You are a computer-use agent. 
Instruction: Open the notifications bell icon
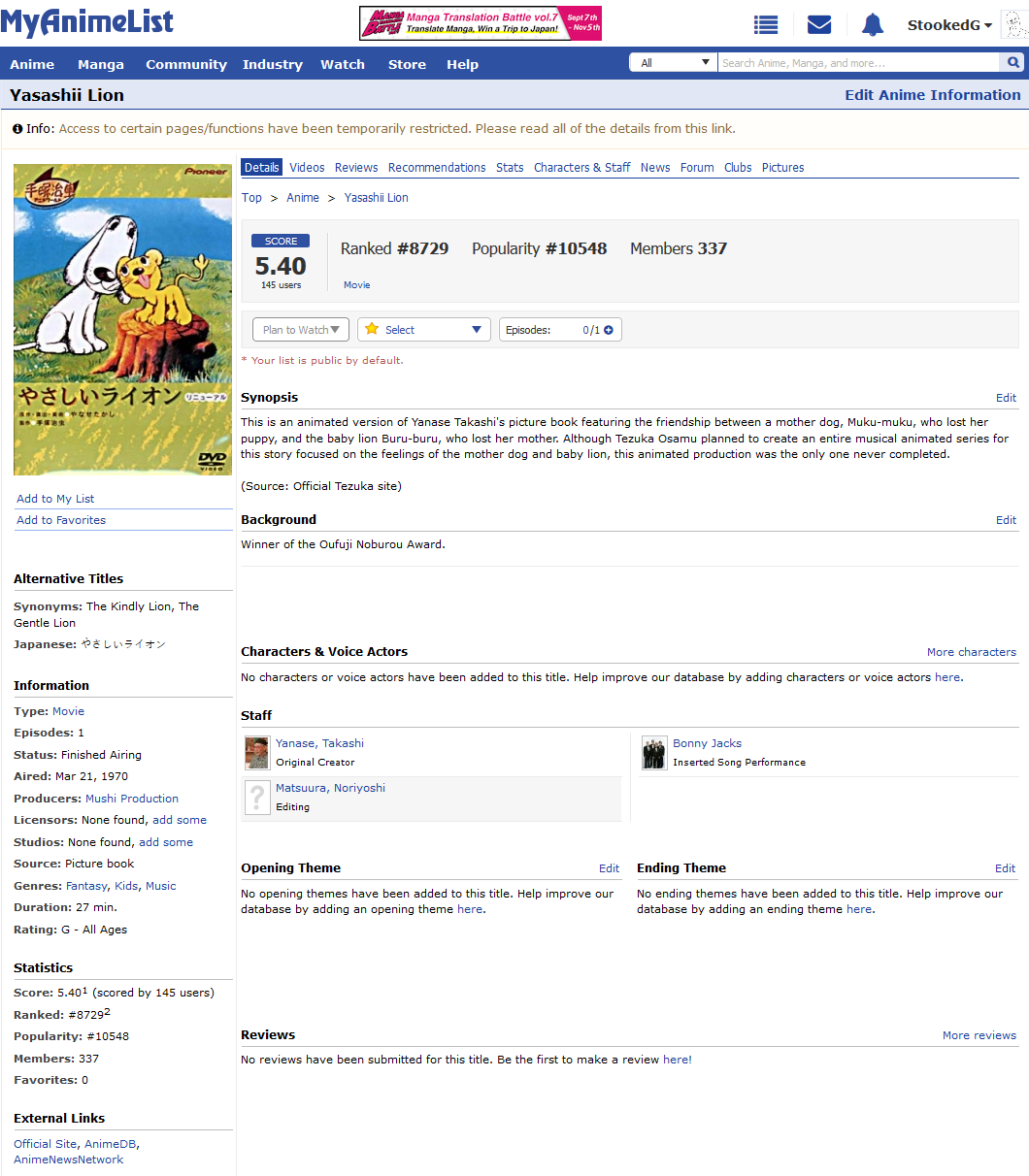(873, 25)
